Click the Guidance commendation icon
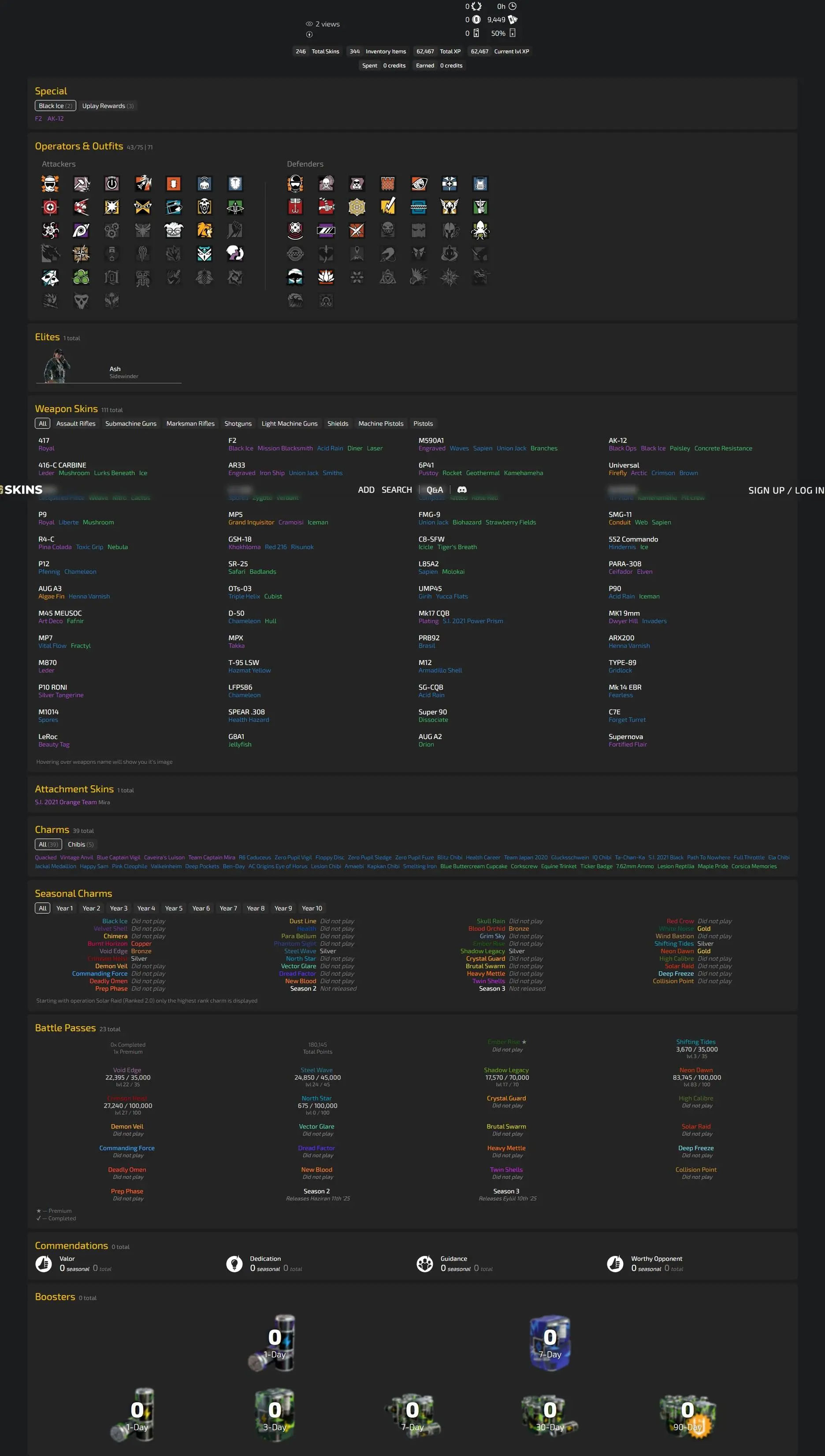The height and width of the screenshot is (1456, 825). point(425,1264)
